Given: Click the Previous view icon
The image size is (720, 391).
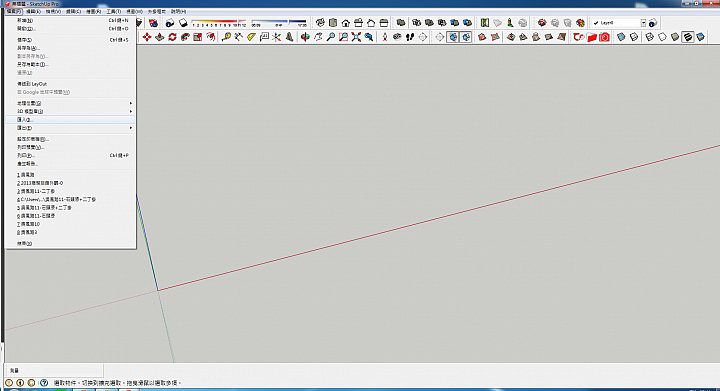Looking at the screenshot, I should point(369,37).
